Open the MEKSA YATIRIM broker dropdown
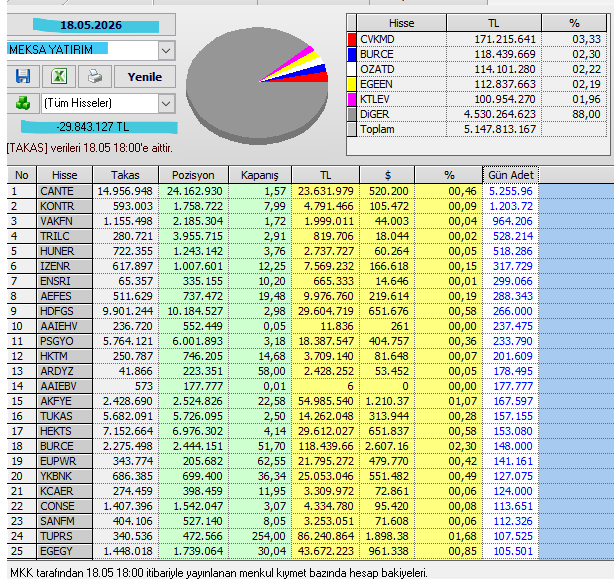 [166, 51]
